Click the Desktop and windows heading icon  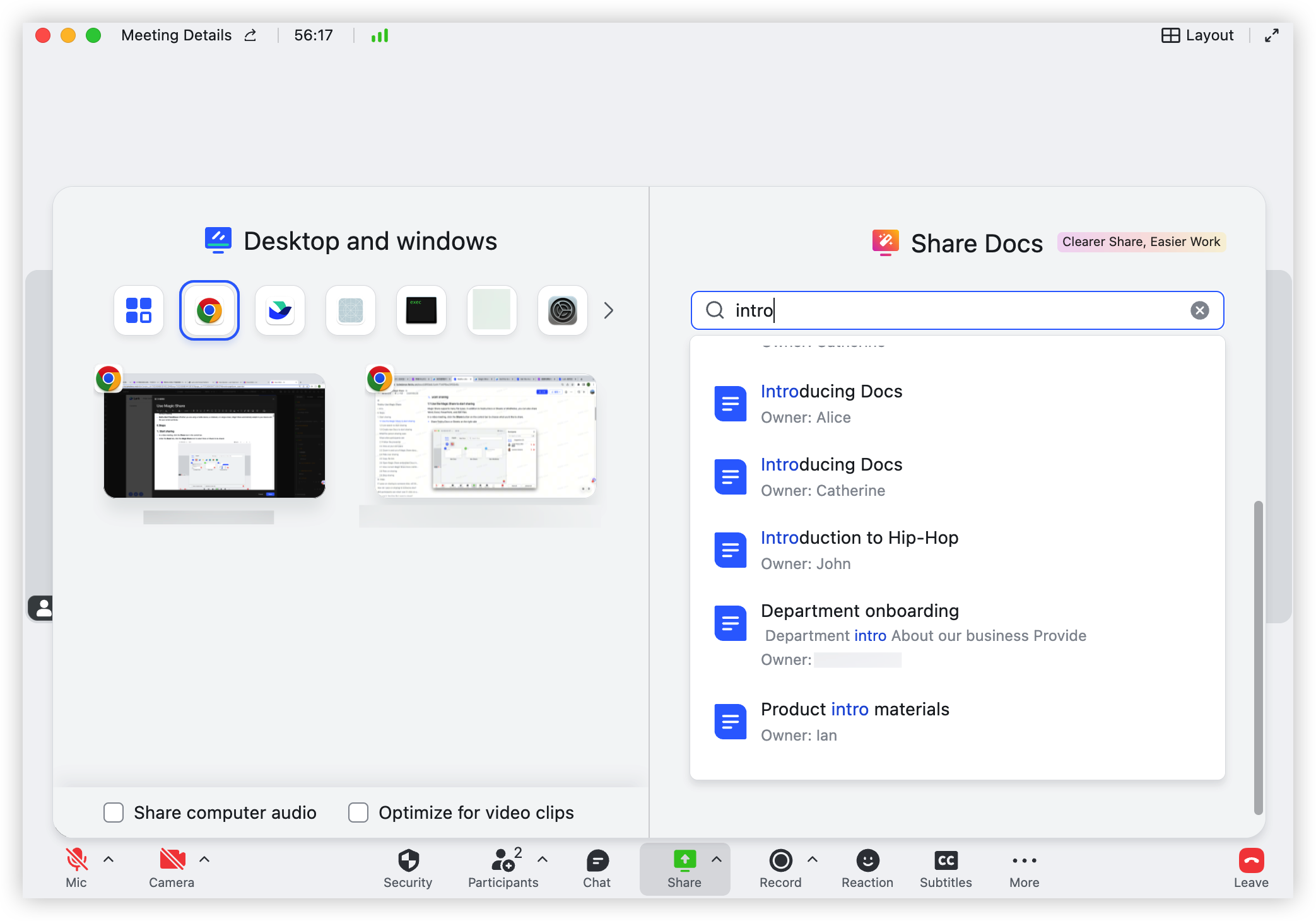tap(218, 240)
